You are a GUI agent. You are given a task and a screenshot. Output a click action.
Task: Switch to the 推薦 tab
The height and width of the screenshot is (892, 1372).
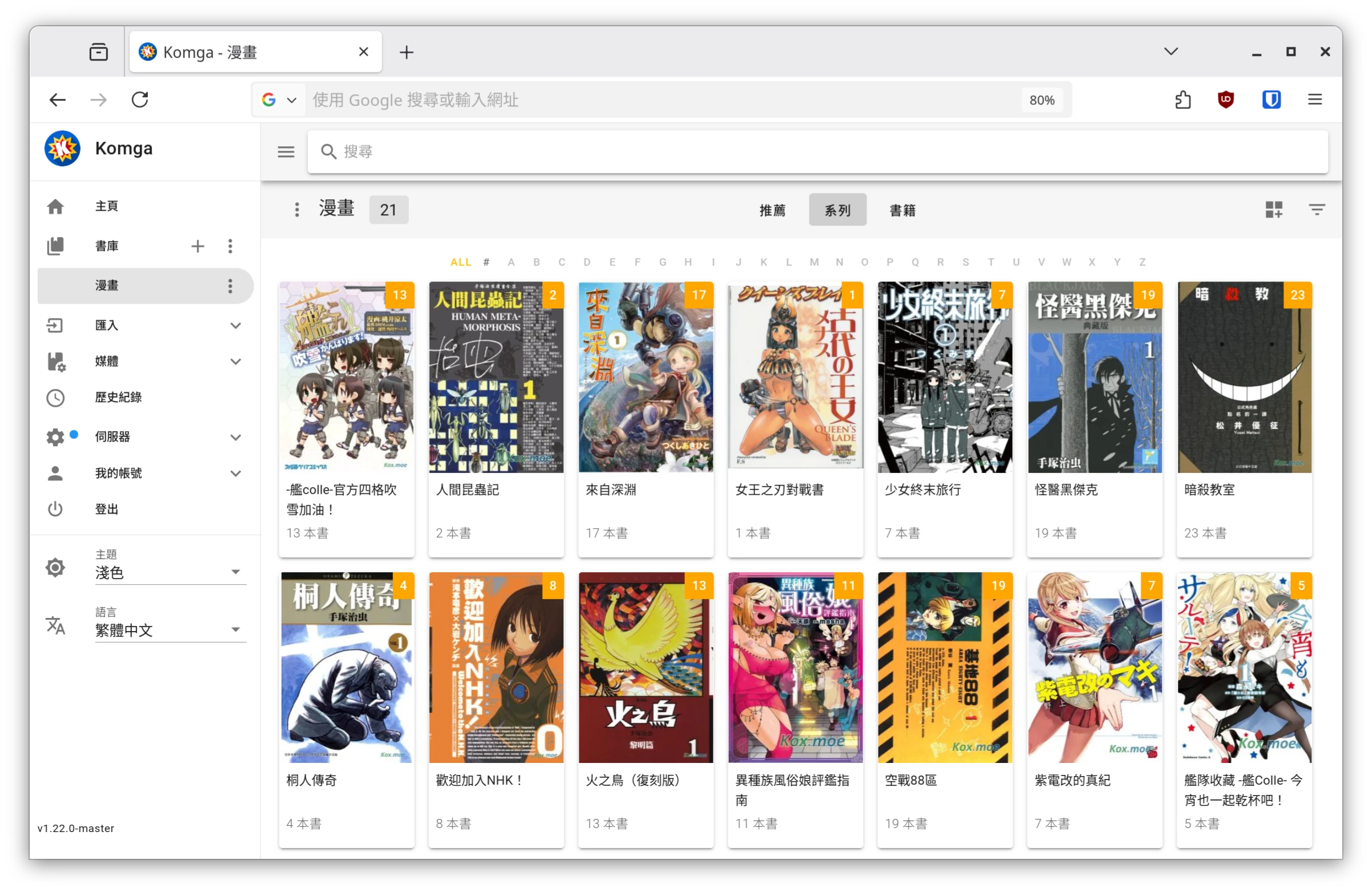coord(772,210)
